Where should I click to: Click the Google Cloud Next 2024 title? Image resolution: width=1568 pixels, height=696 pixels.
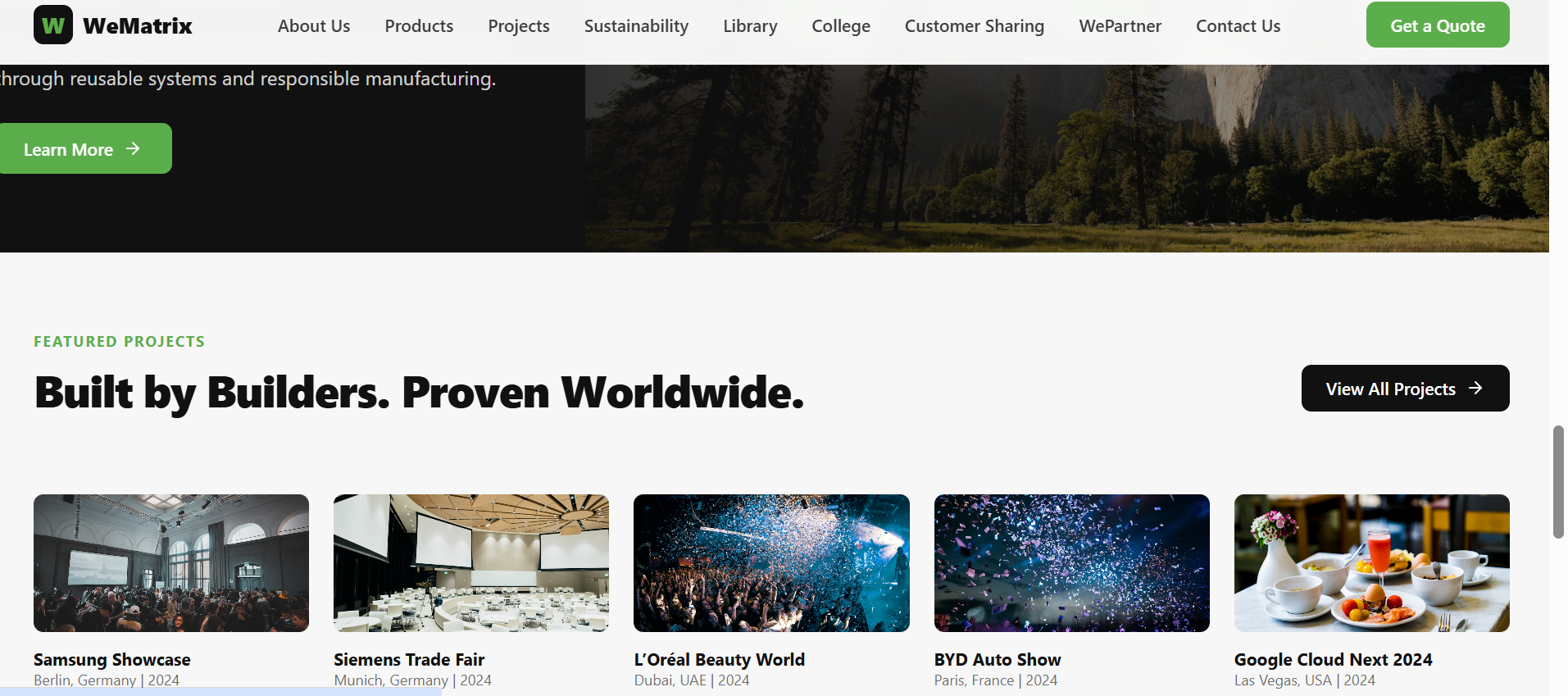[x=1334, y=660]
